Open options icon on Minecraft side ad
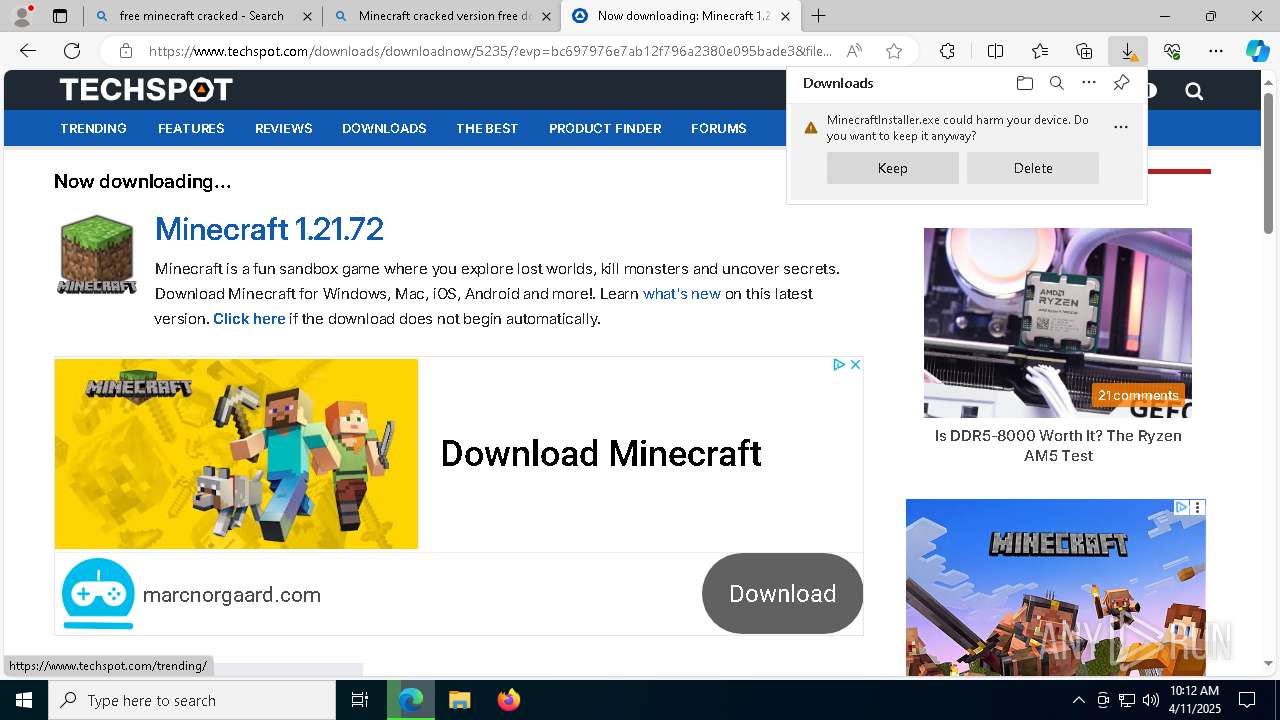Screen dimensions: 1280x720 tap(1197, 507)
